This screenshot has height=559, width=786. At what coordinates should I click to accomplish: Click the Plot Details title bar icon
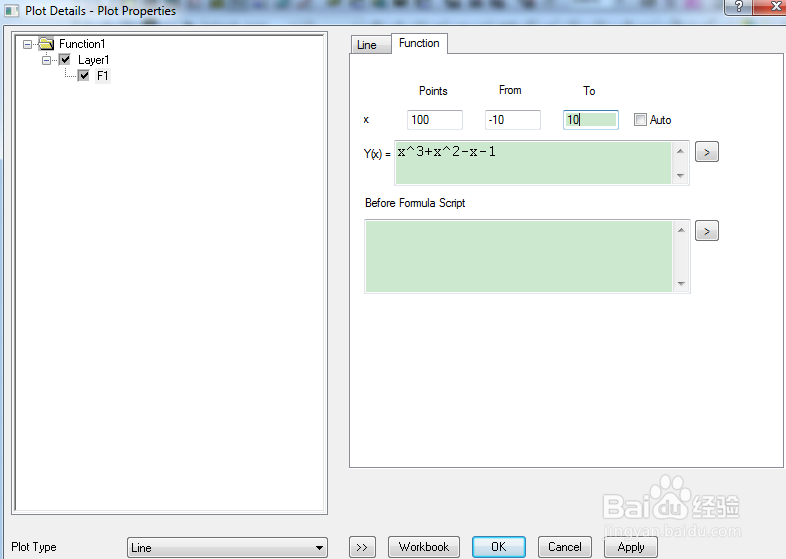point(12,11)
